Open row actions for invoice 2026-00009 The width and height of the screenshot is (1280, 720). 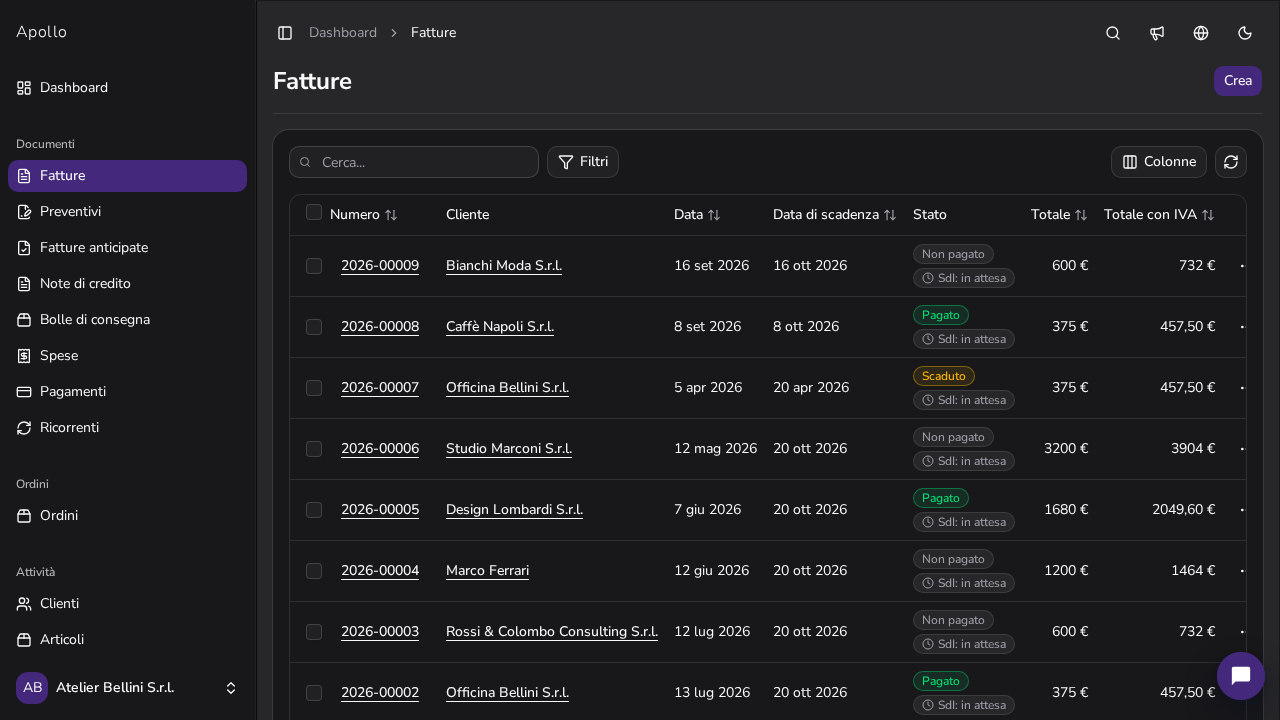(1242, 266)
